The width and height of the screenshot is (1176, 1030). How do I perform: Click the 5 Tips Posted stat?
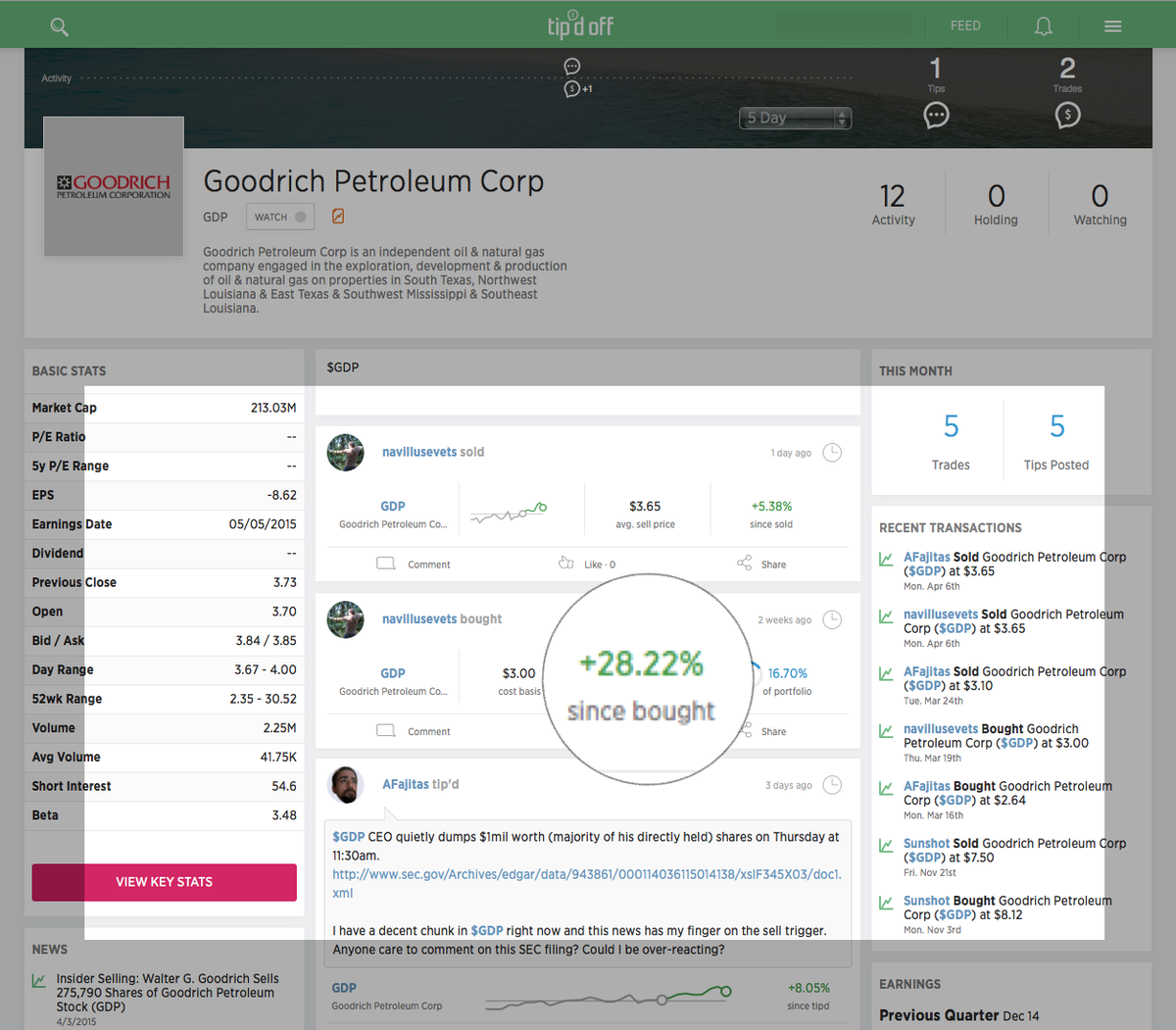[1056, 440]
